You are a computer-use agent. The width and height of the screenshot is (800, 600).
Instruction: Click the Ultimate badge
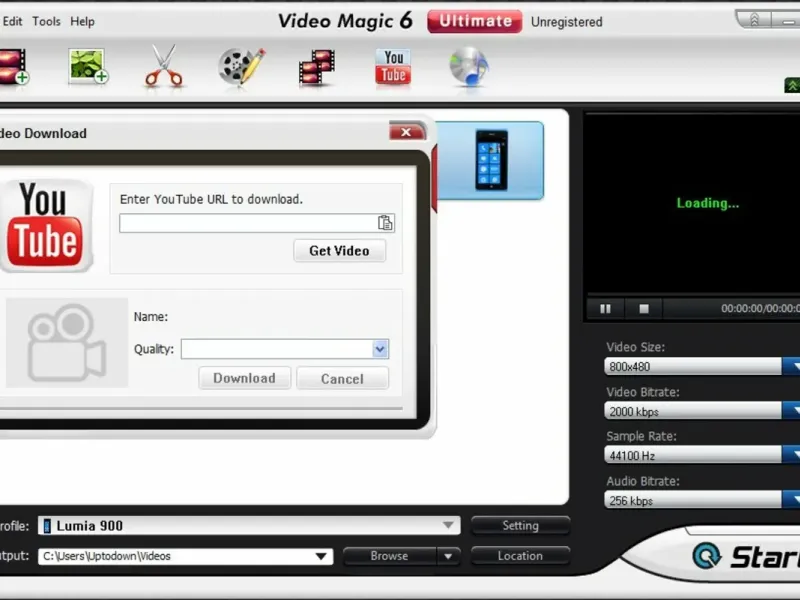(474, 21)
